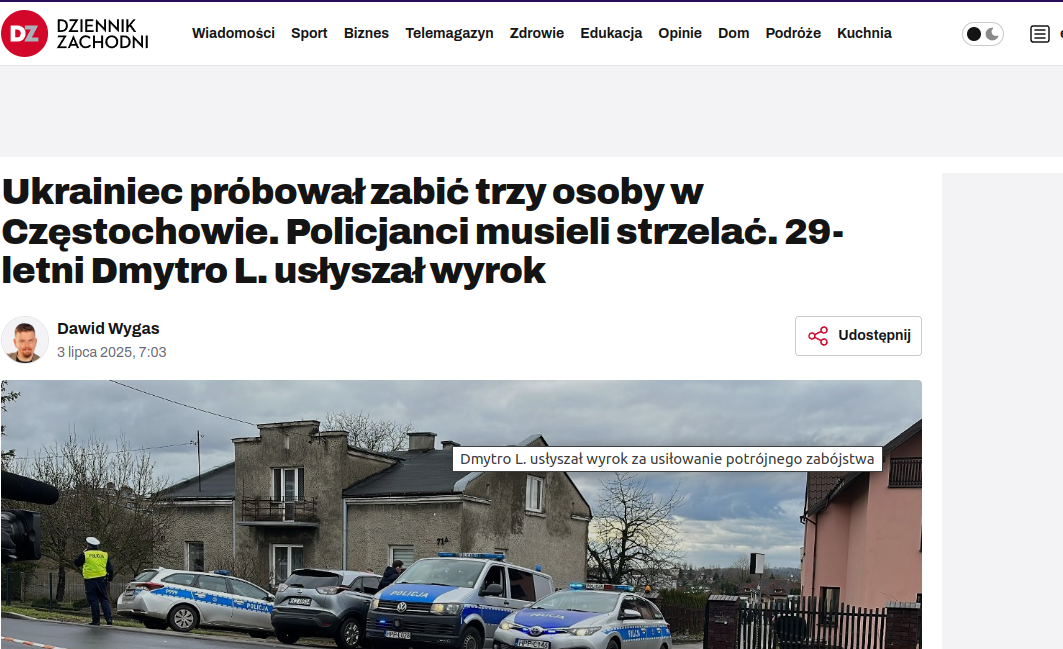The height and width of the screenshot is (649, 1063).
Task: Navigate to Edukacja
Action: pyautogui.click(x=611, y=33)
